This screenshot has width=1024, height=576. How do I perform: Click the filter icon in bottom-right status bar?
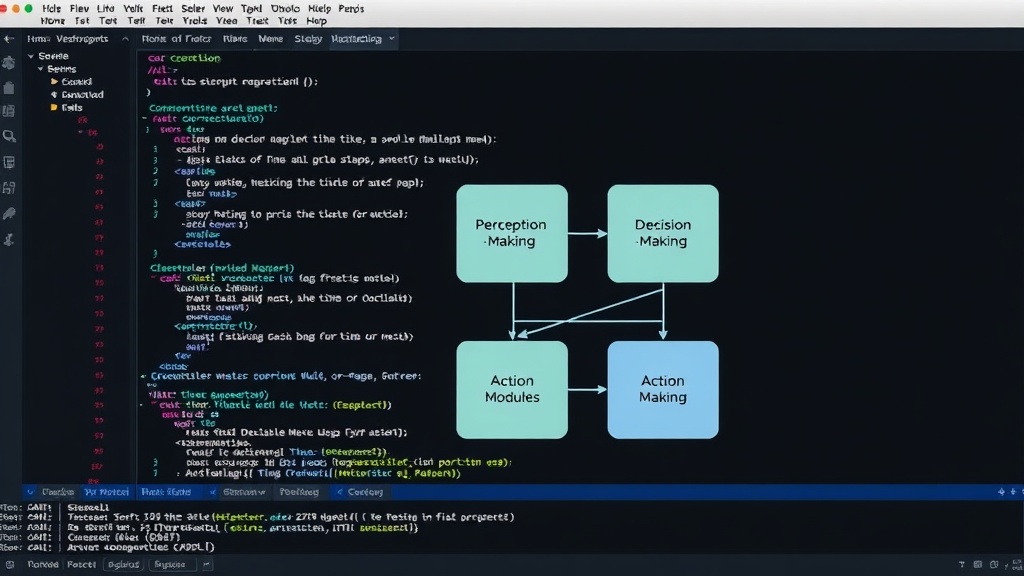click(961, 565)
